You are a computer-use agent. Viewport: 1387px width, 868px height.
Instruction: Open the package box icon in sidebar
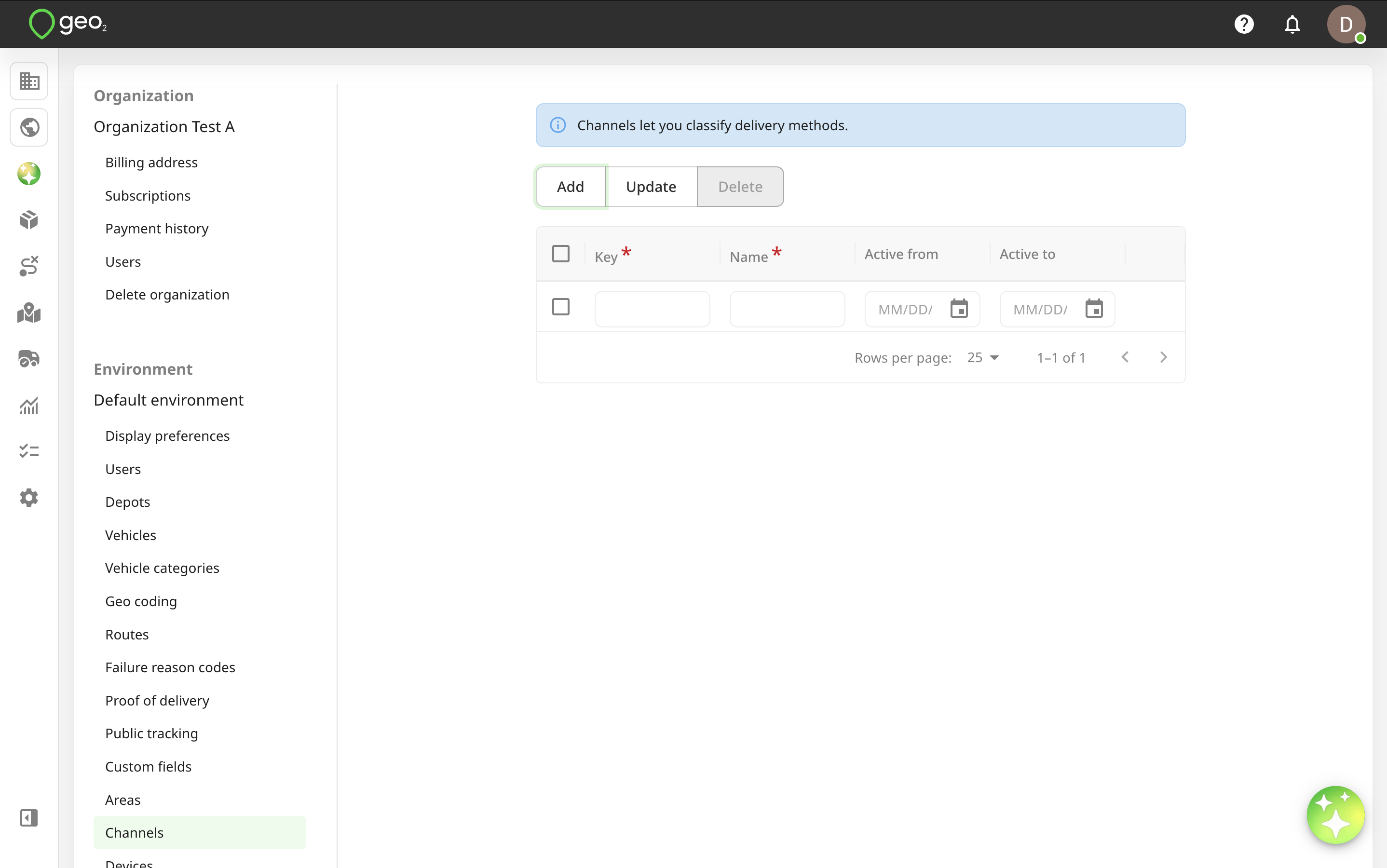coord(29,220)
